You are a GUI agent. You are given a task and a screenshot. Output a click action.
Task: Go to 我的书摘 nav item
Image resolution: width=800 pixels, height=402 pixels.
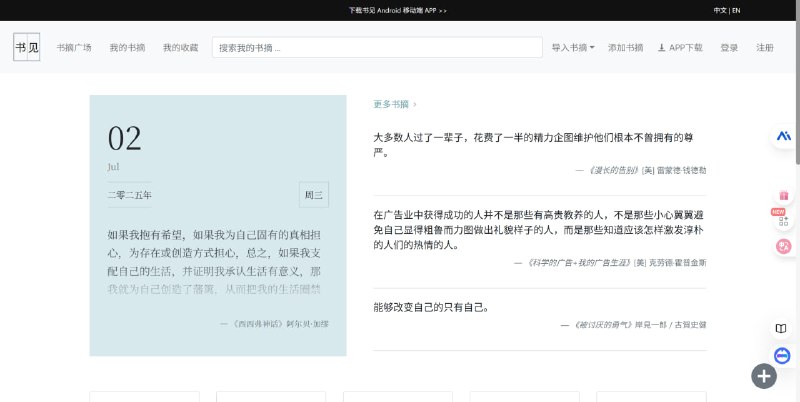127,48
